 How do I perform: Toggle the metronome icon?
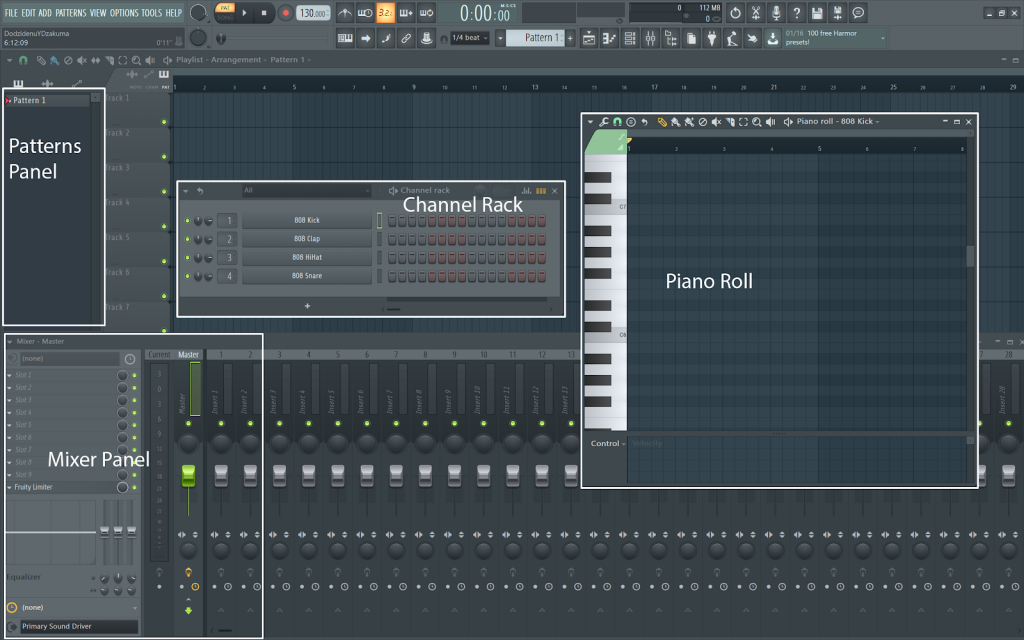[x=345, y=12]
